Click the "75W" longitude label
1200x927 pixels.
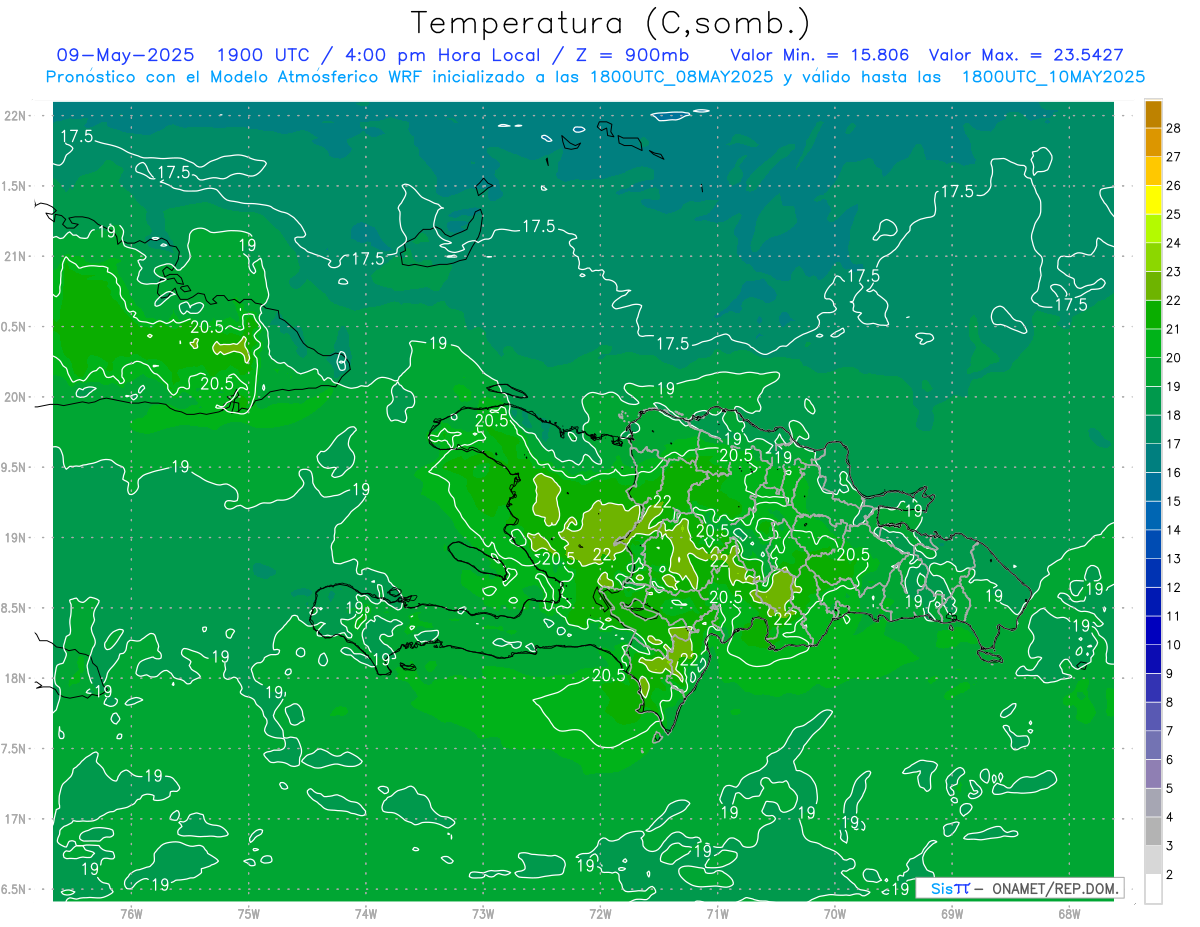pyautogui.click(x=249, y=914)
